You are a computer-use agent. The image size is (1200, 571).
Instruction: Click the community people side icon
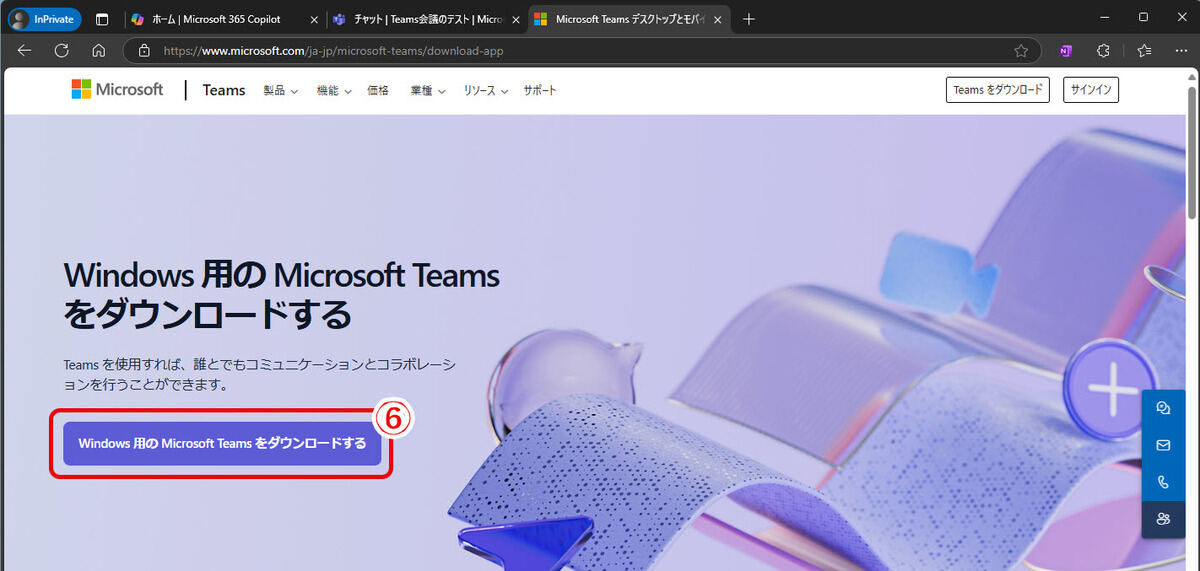point(1163,519)
